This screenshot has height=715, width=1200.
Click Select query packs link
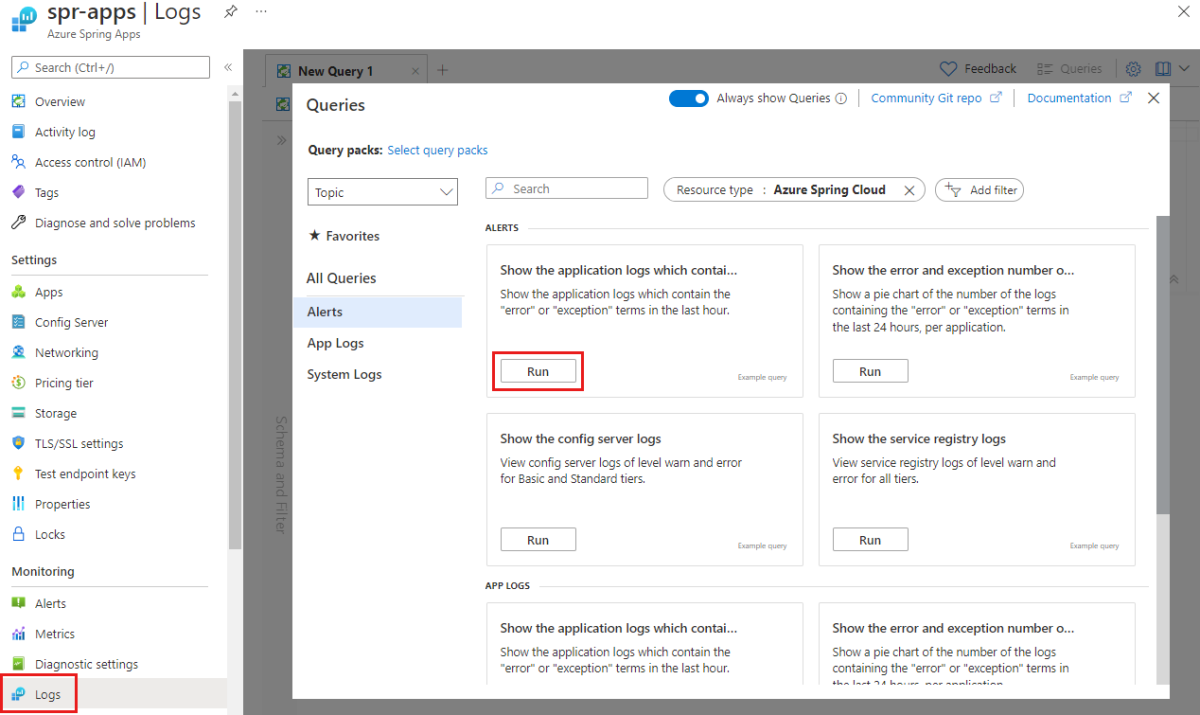point(437,150)
